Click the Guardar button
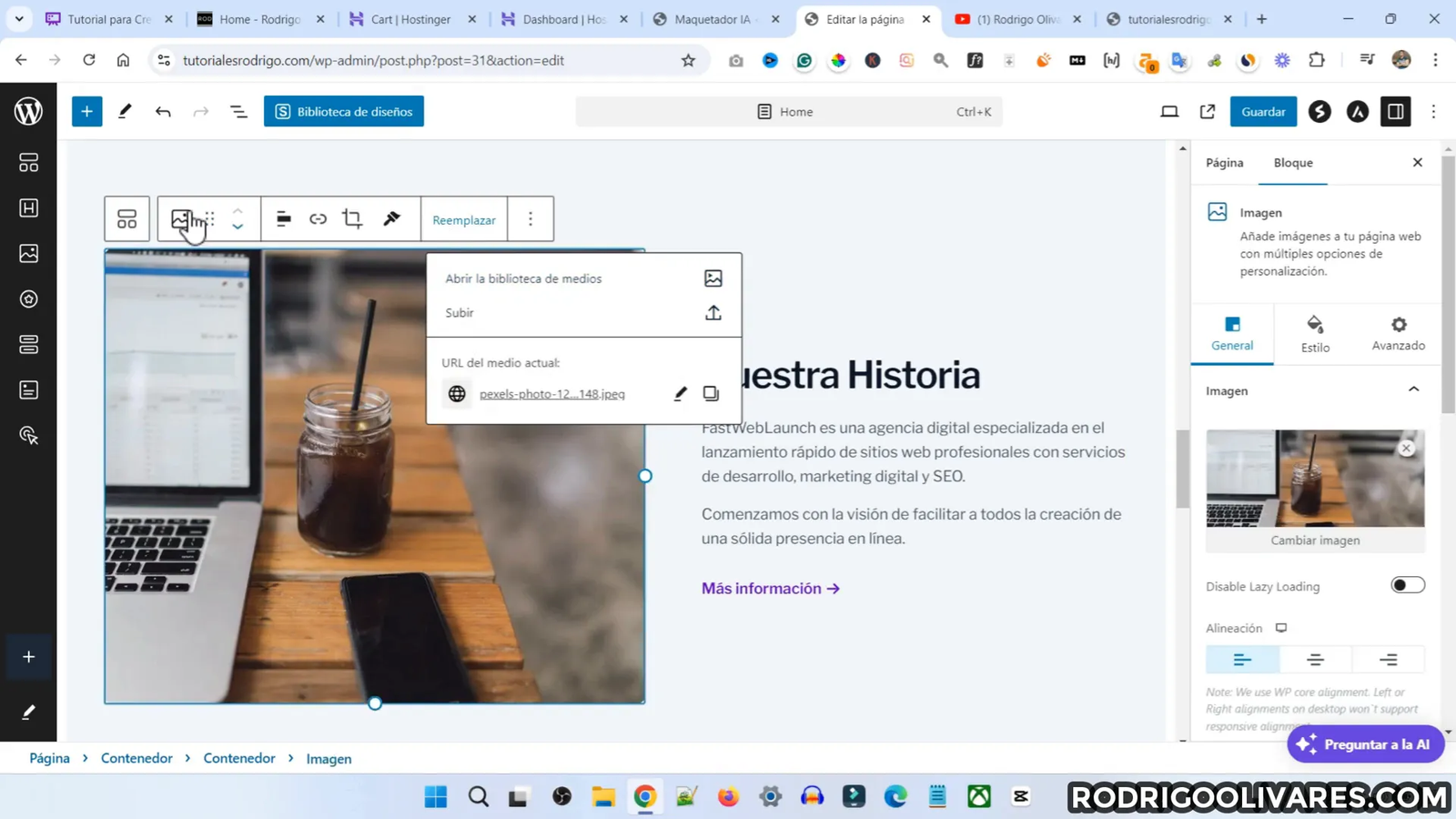Viewport: 1456px width, 819px height. click(1262, 111)
